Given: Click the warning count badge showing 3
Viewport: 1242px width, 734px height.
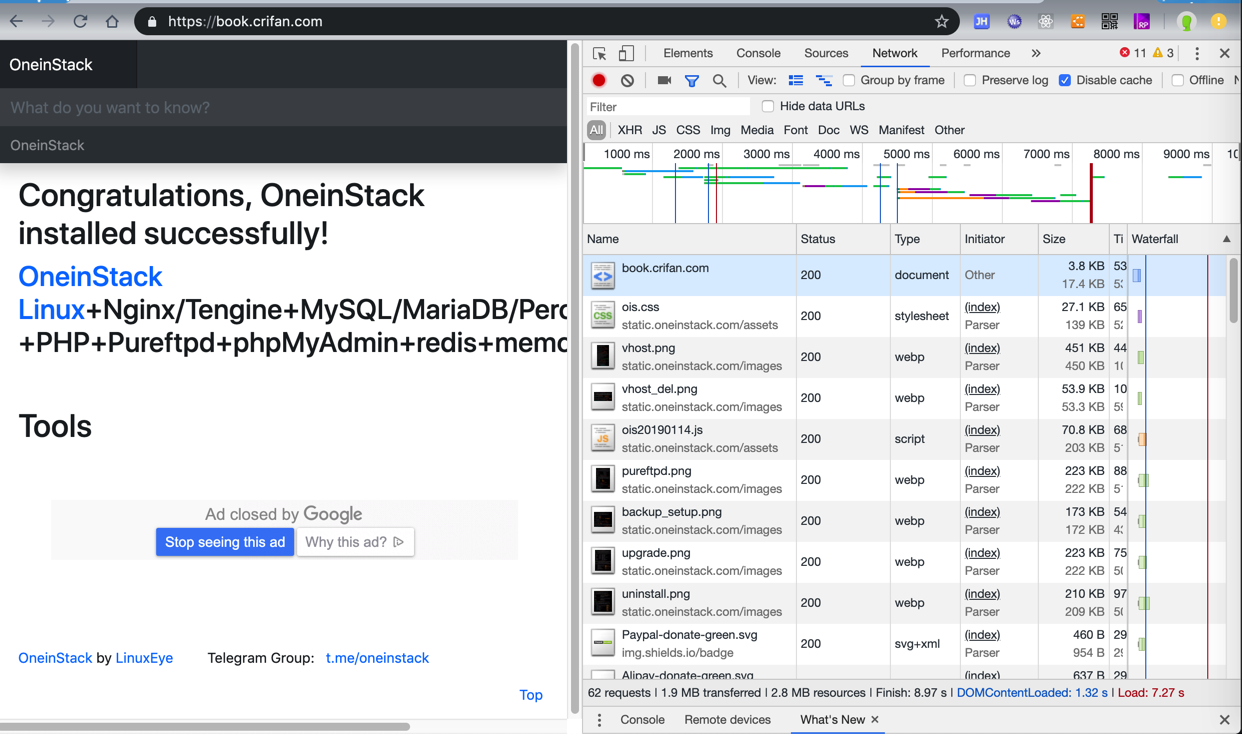Looking at the screenshot, I should click(1164, 53).
